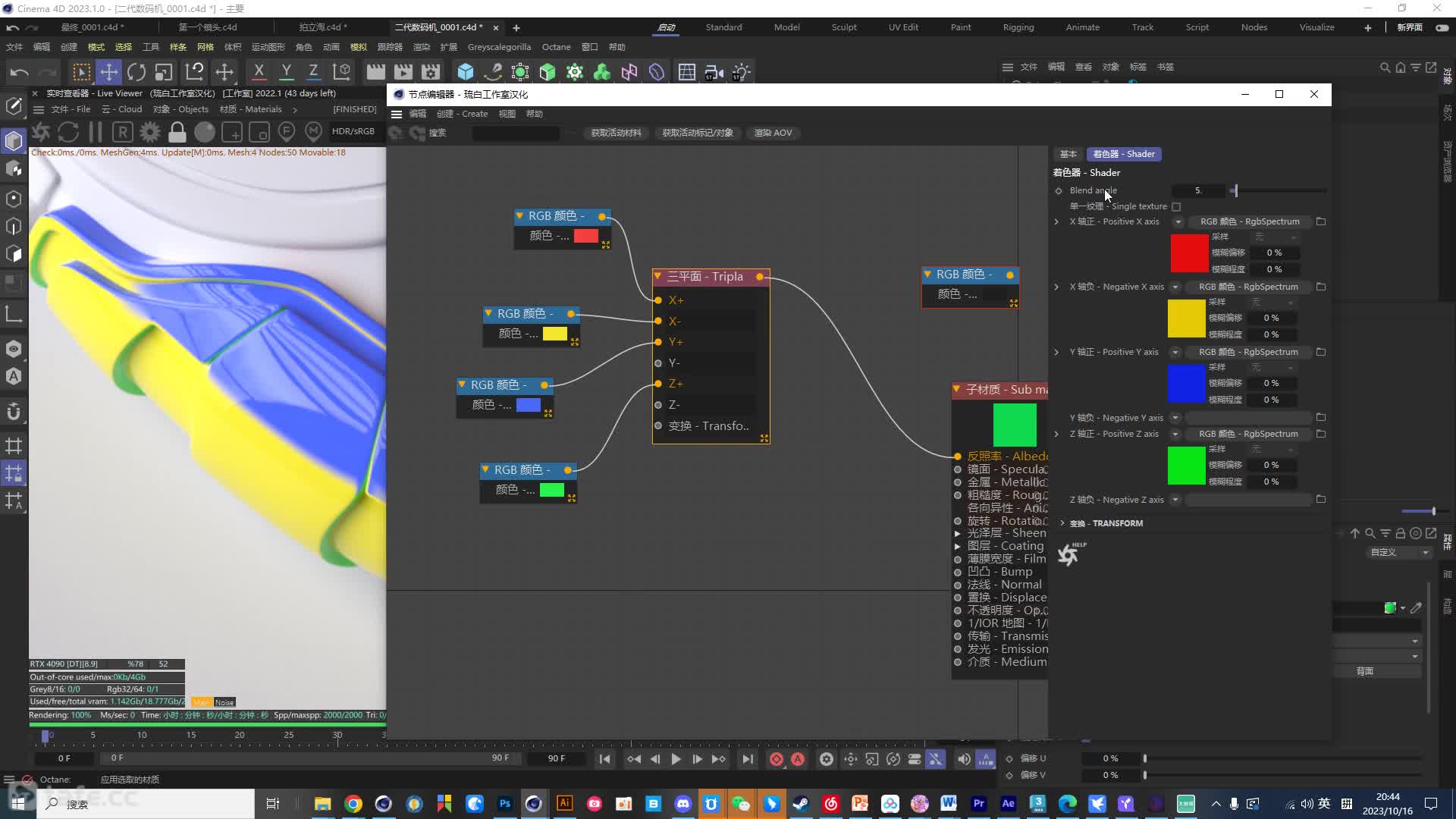This screenshot has height=819, width=1456.
Task: Switch to the UV Edit layout tab
Action: [x=903, y=27]
